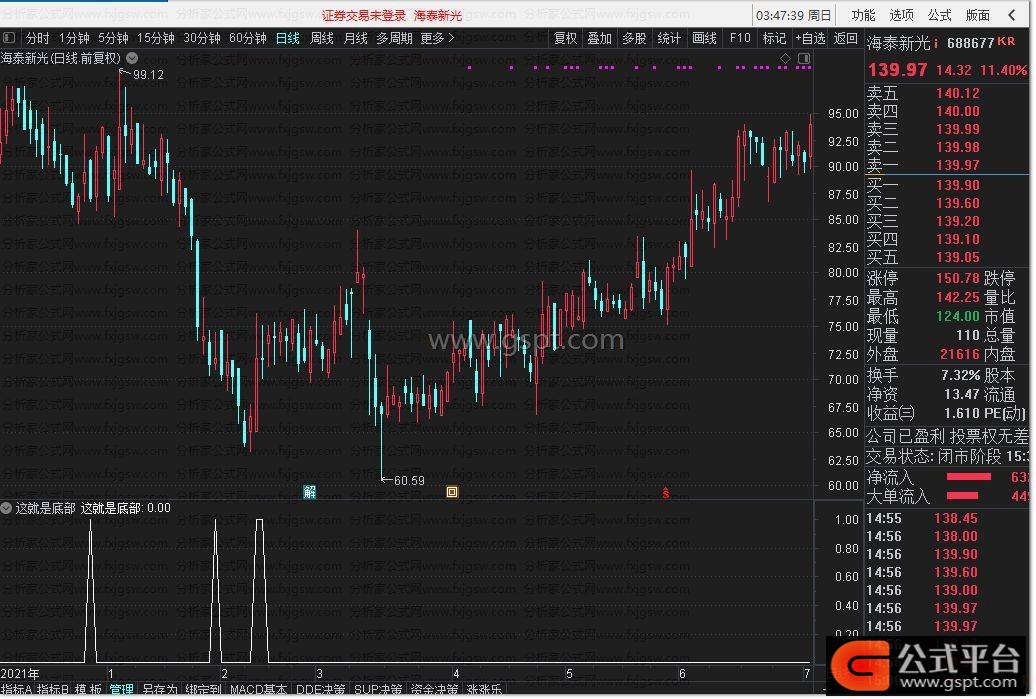Click the stock code 688677
Viewport: 1036px width, 699px height.
tap(971, 44)
